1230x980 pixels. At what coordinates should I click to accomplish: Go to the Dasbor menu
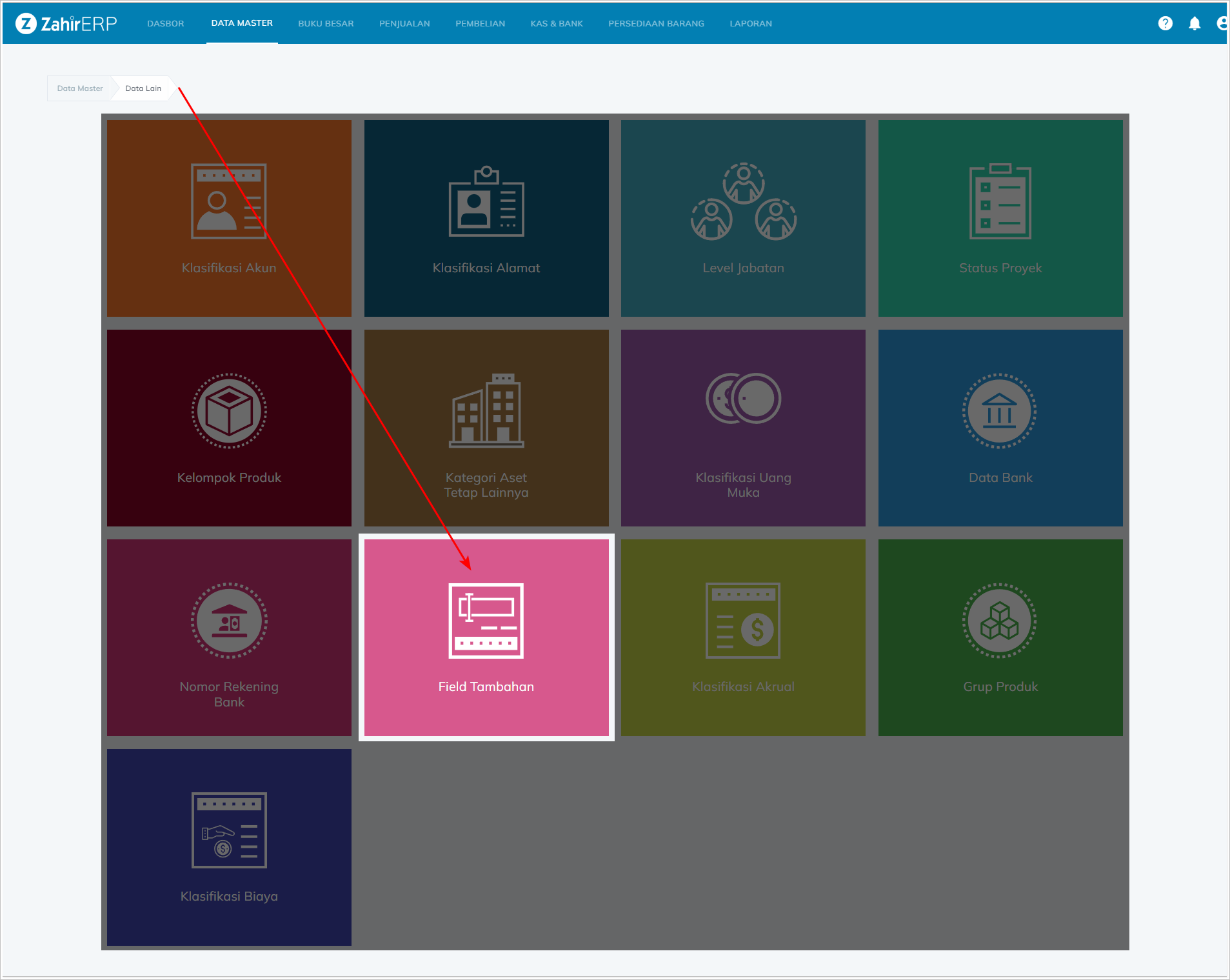(x=165, y=23)
